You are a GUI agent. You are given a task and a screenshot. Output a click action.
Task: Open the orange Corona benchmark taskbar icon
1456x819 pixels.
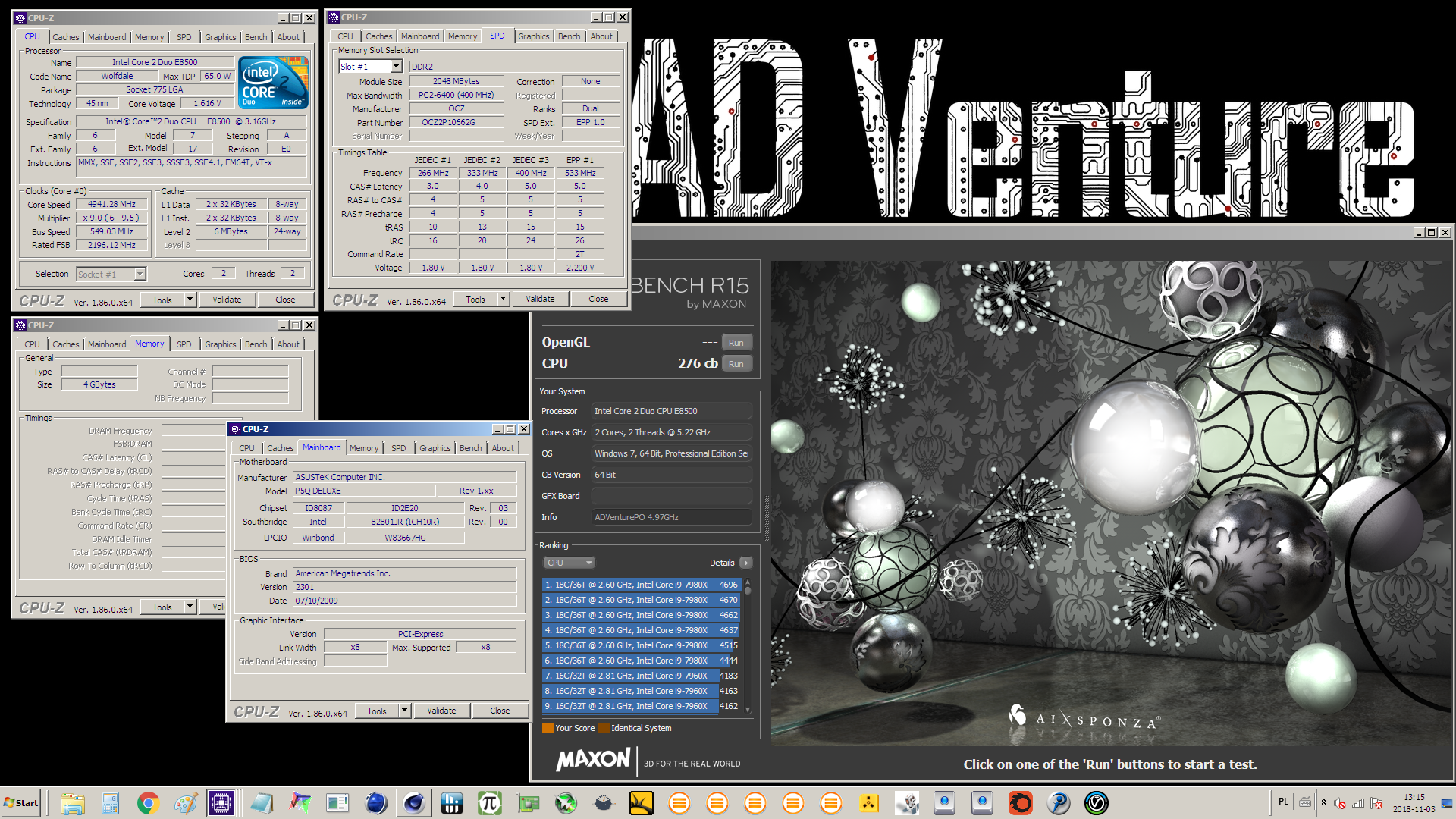pos(1021,803)
